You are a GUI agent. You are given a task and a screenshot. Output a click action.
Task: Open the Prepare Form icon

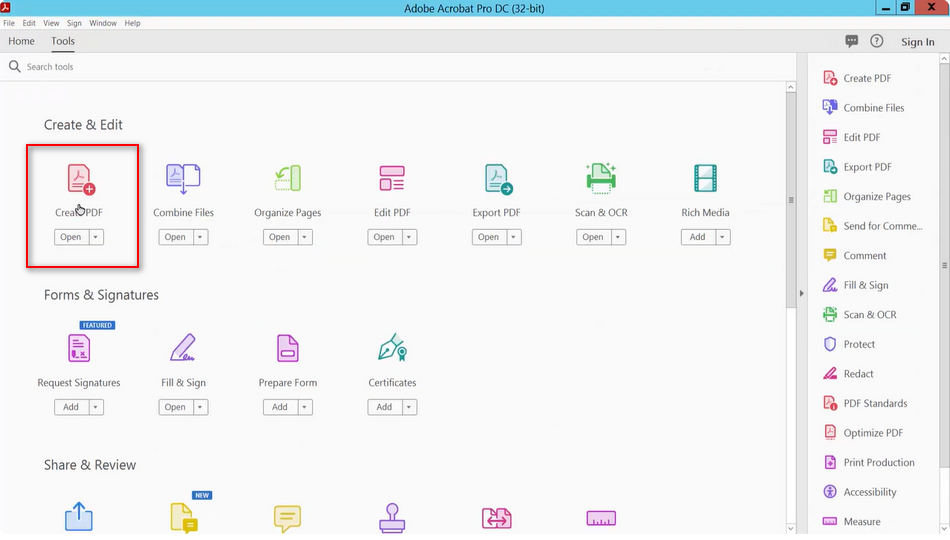(288, 348)
